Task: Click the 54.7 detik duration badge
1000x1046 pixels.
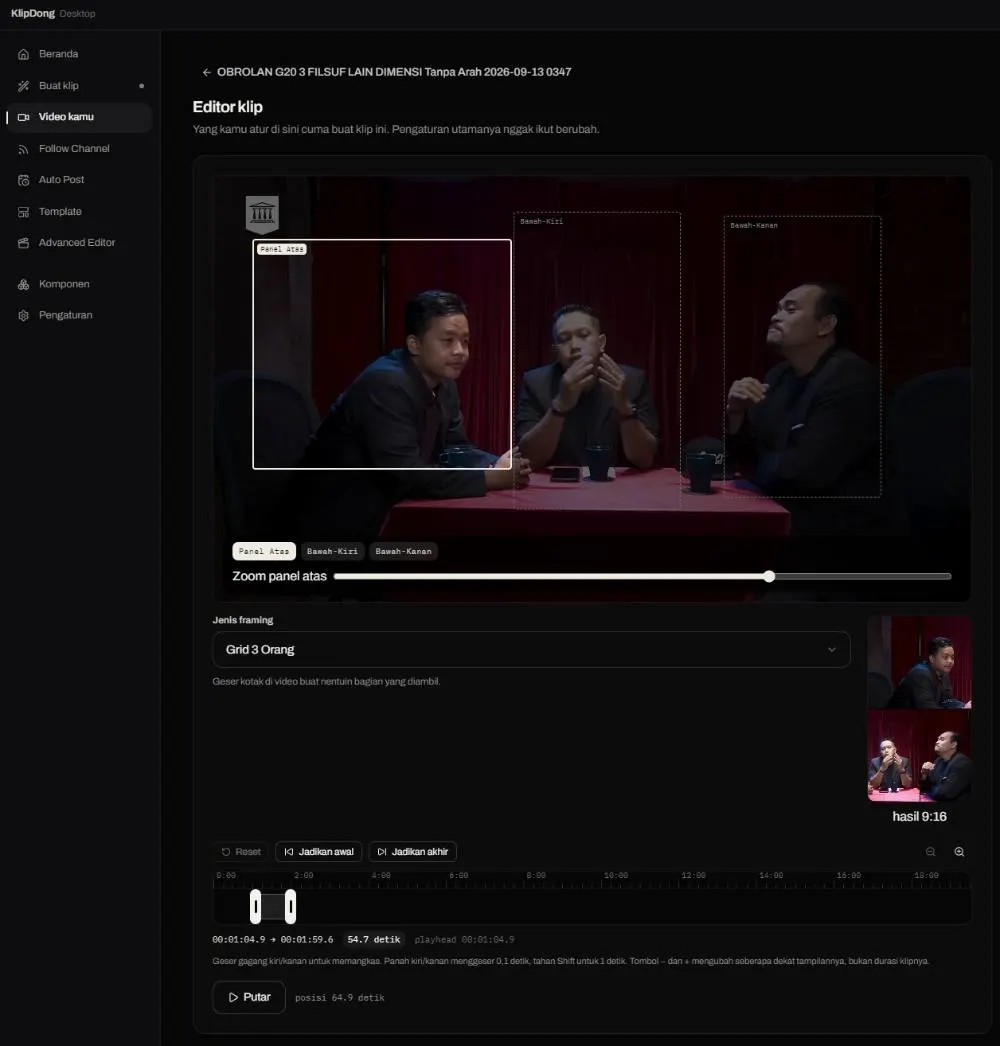Action: (x=374, y=939)
